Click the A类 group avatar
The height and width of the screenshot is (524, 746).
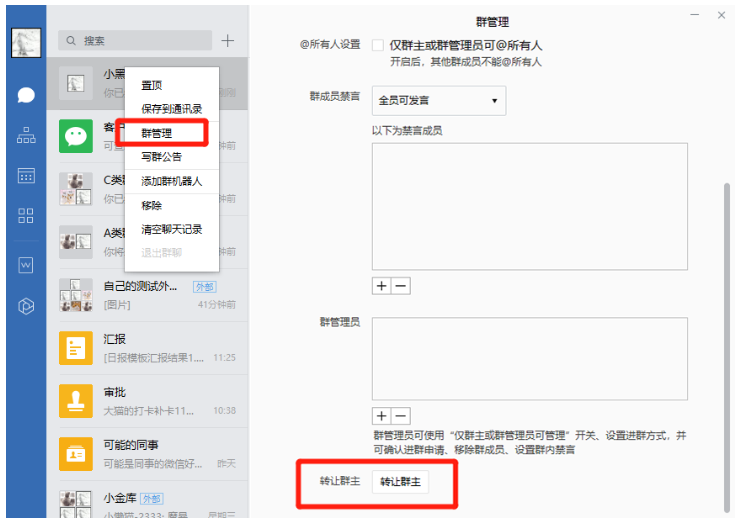(x=76, y=242)
